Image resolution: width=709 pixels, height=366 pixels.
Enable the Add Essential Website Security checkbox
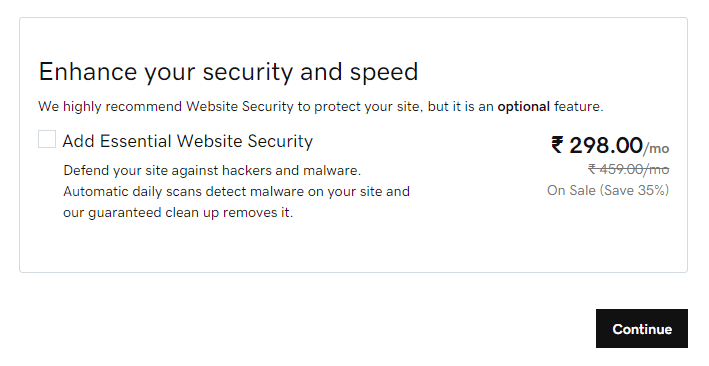[x=47, y=139]
